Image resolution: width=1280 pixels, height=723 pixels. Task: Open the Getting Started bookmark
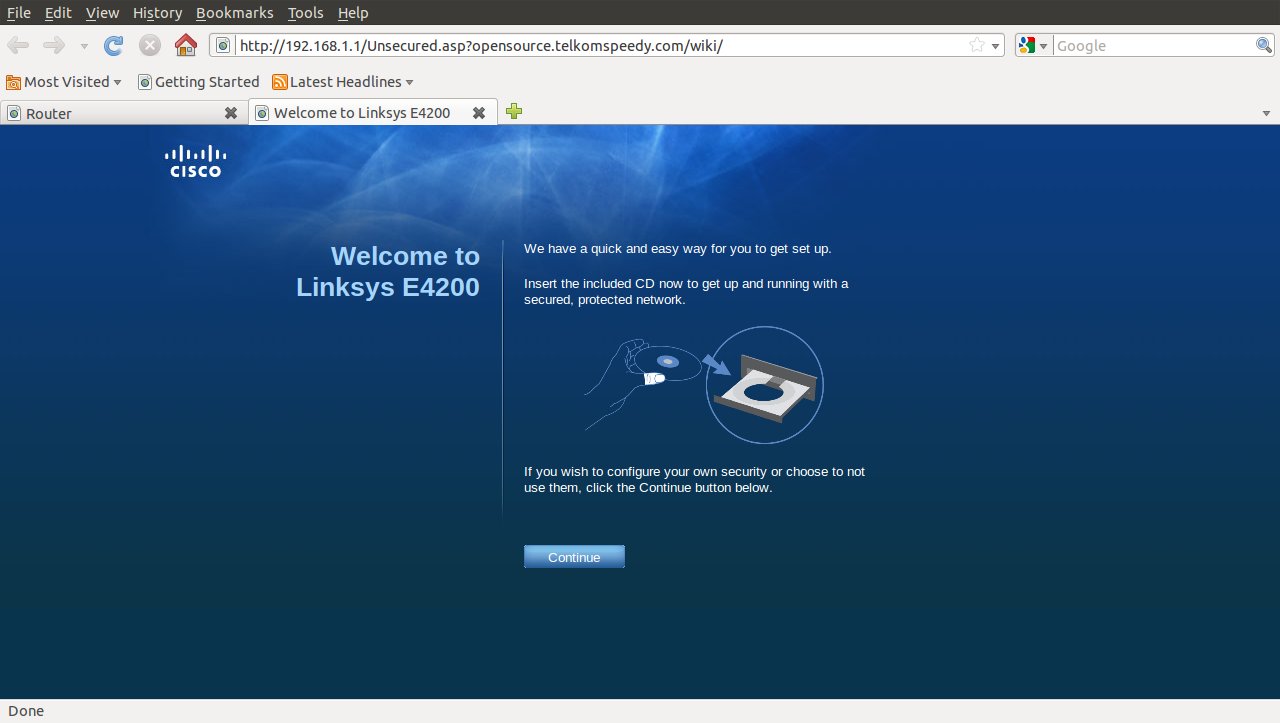(198, 82)
